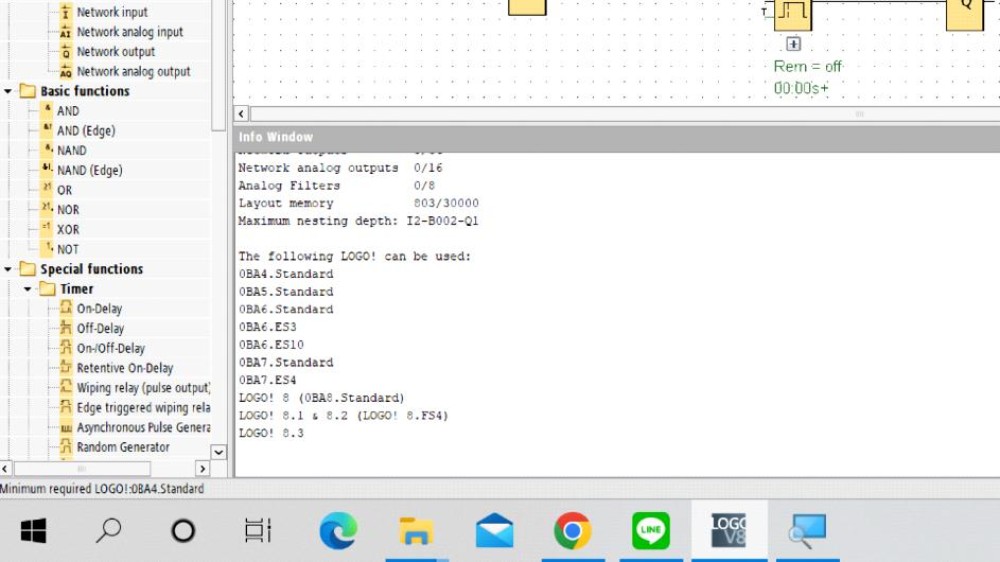Screen dimensions: 1000x562
Task: Click the 'Minimum required LOGO!' status bar text
Action: 102,489
